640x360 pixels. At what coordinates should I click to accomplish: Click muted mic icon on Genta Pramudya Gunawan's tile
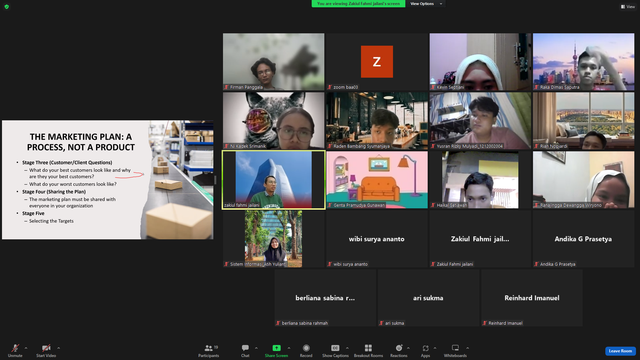coord(330,205)
